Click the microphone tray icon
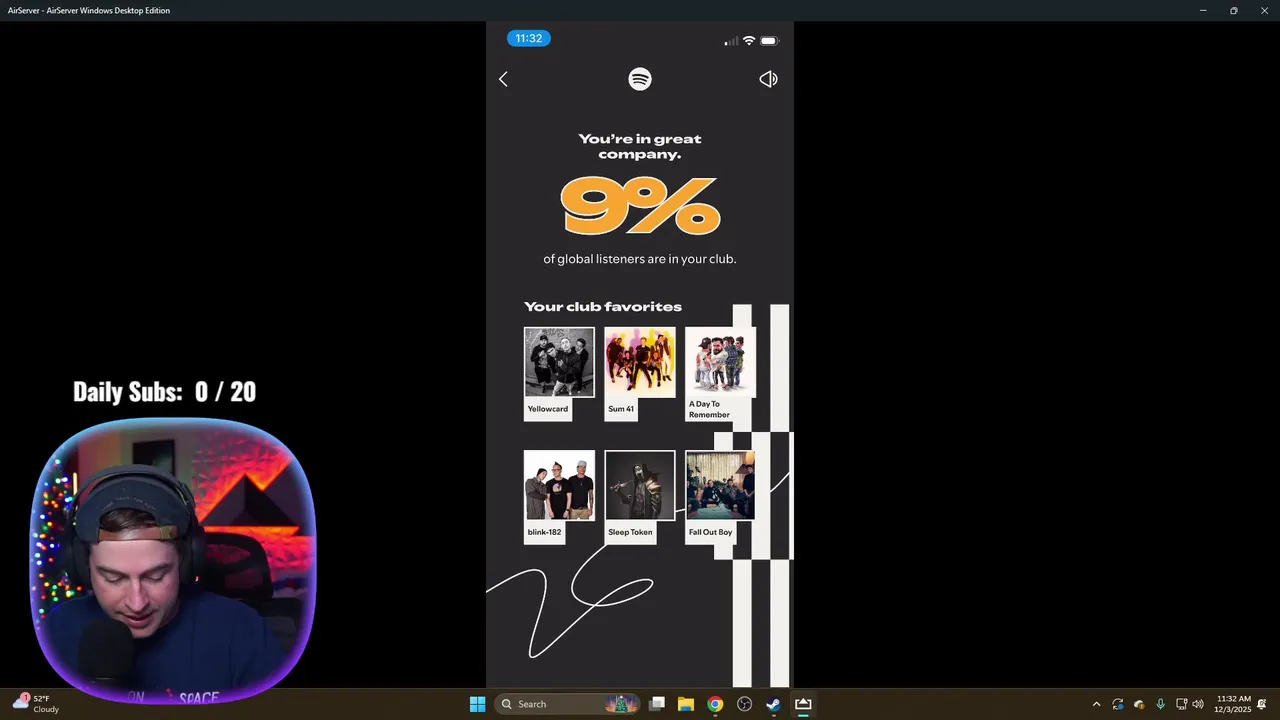 tap(1160, 704)
